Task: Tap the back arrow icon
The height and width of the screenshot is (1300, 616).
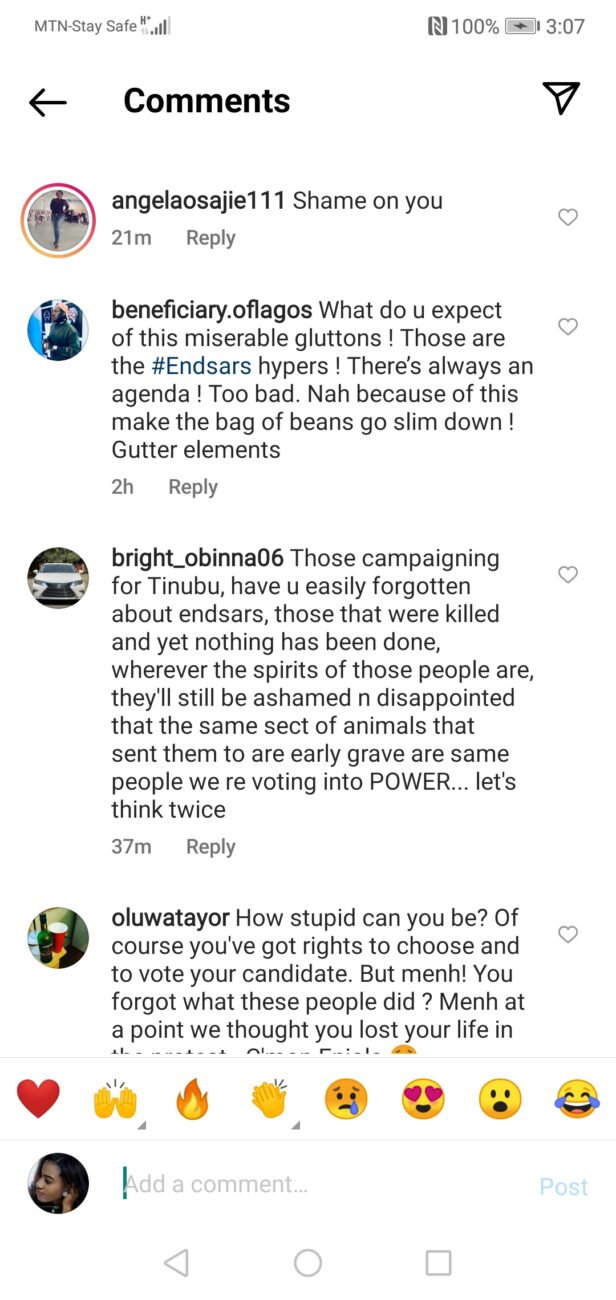Action: pyautogui.click(x=48, y=101)
